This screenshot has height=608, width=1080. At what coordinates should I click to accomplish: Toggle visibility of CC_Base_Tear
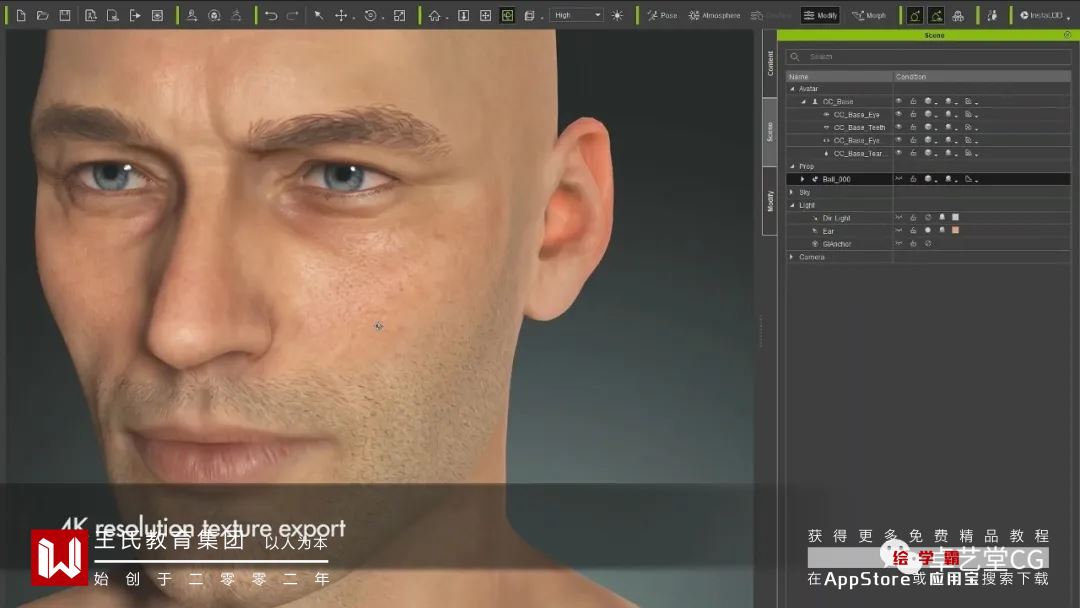coord(899,153)
